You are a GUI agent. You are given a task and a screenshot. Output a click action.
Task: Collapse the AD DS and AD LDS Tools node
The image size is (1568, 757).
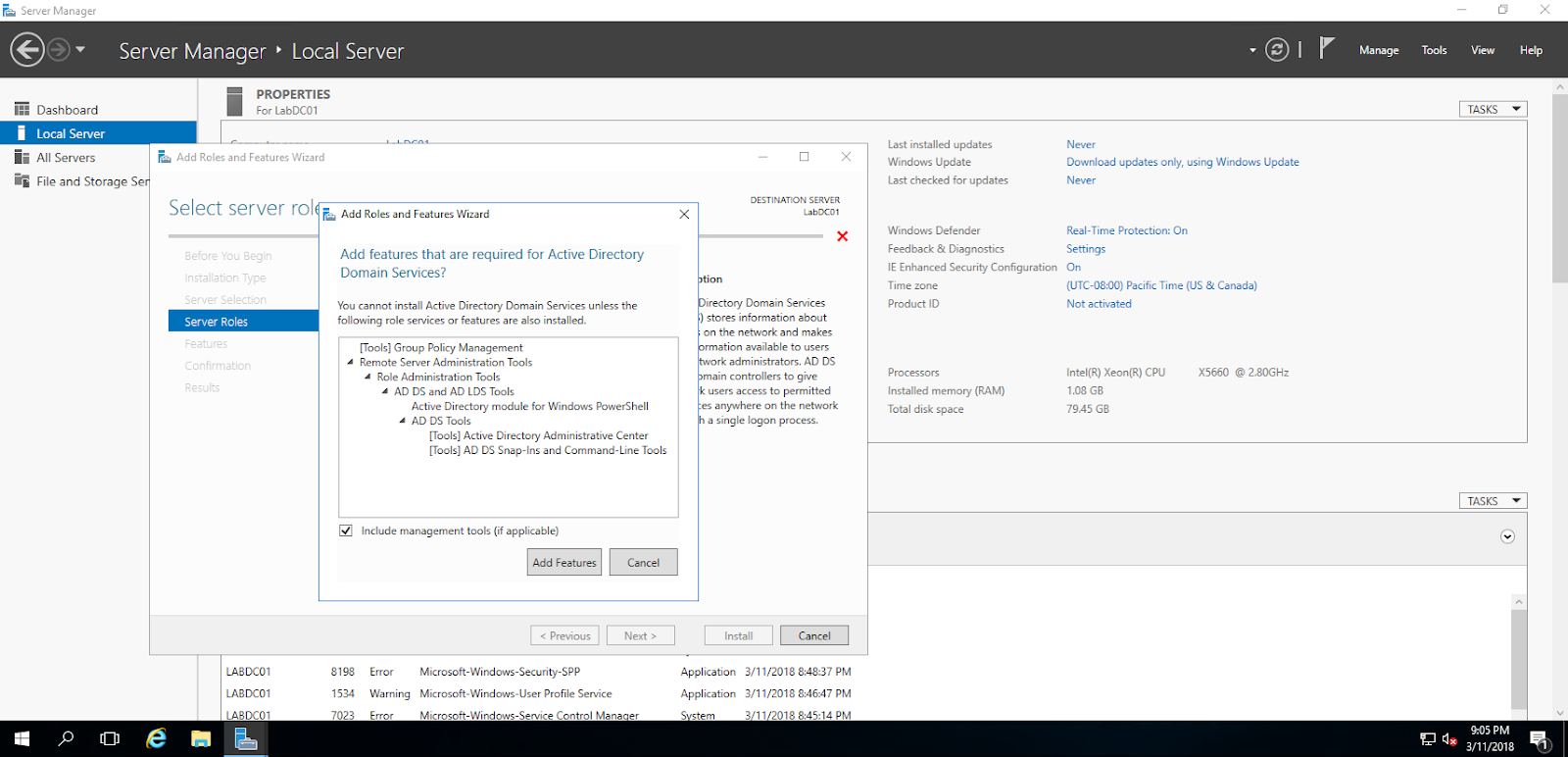click(385, 391)
